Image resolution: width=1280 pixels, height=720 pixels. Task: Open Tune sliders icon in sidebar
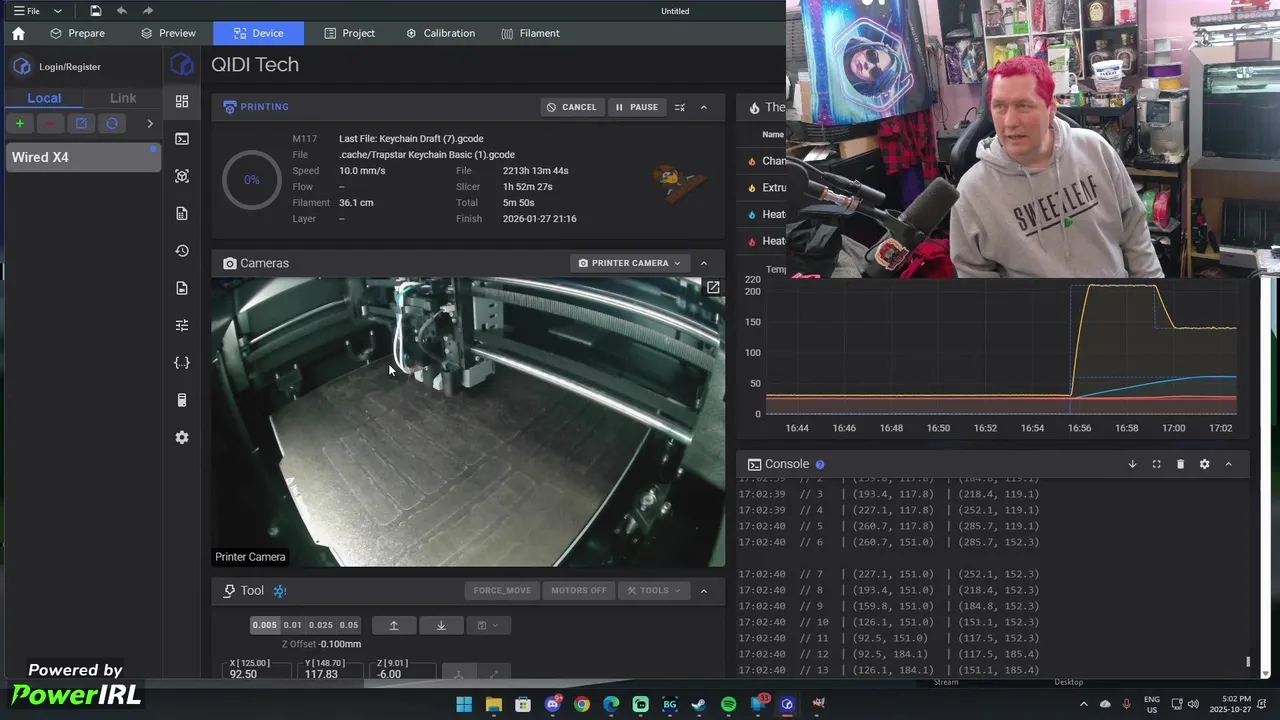click(x=182, y=325)
